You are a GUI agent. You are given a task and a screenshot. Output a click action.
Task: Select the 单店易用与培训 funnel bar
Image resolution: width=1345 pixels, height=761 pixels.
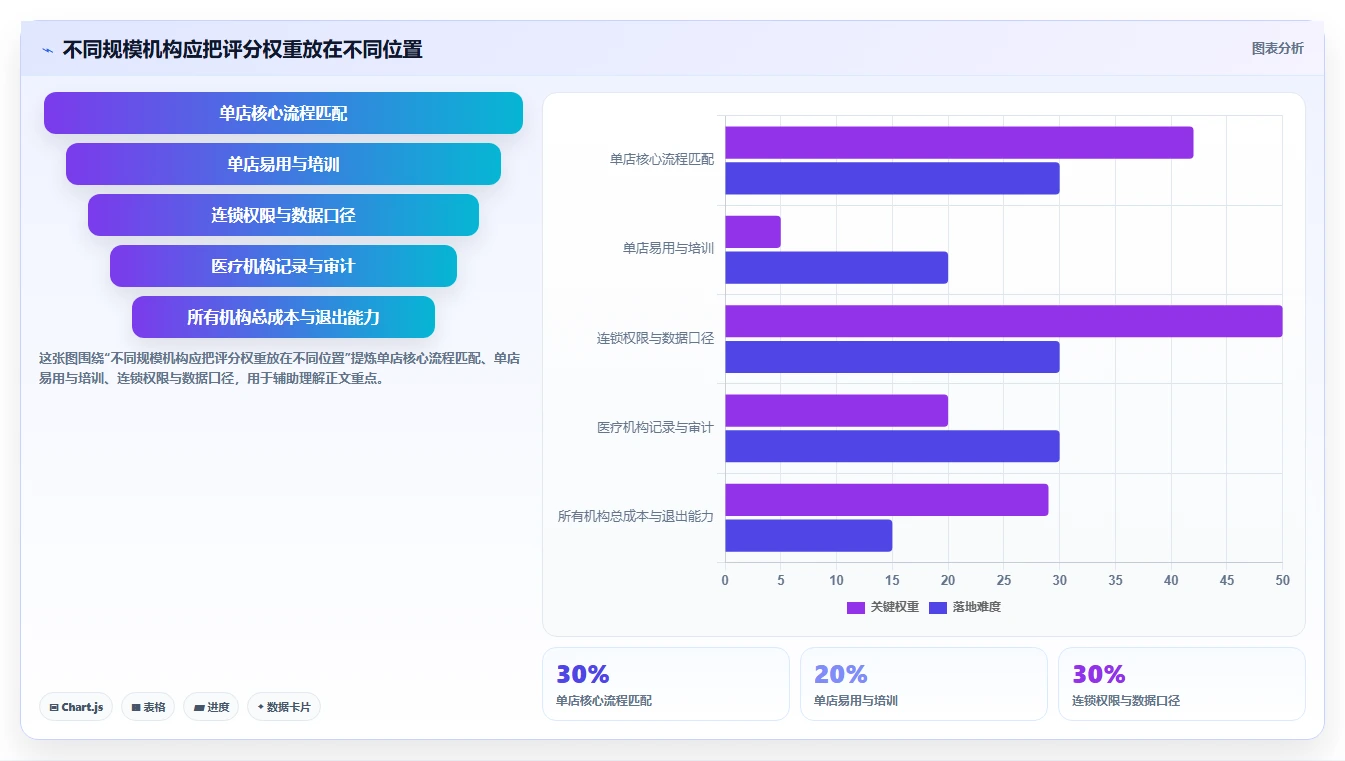click(283, 164)
